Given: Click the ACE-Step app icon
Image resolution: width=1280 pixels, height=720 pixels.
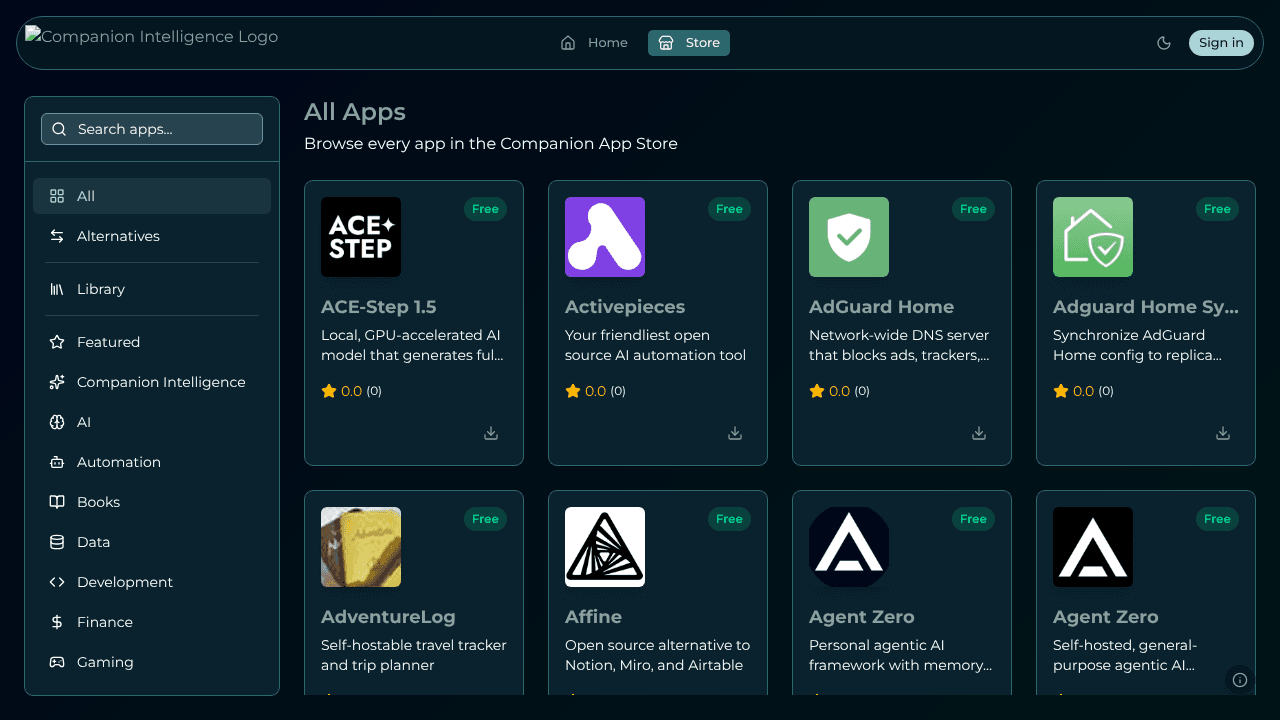Looking at the screenshot, I should 361,237.
